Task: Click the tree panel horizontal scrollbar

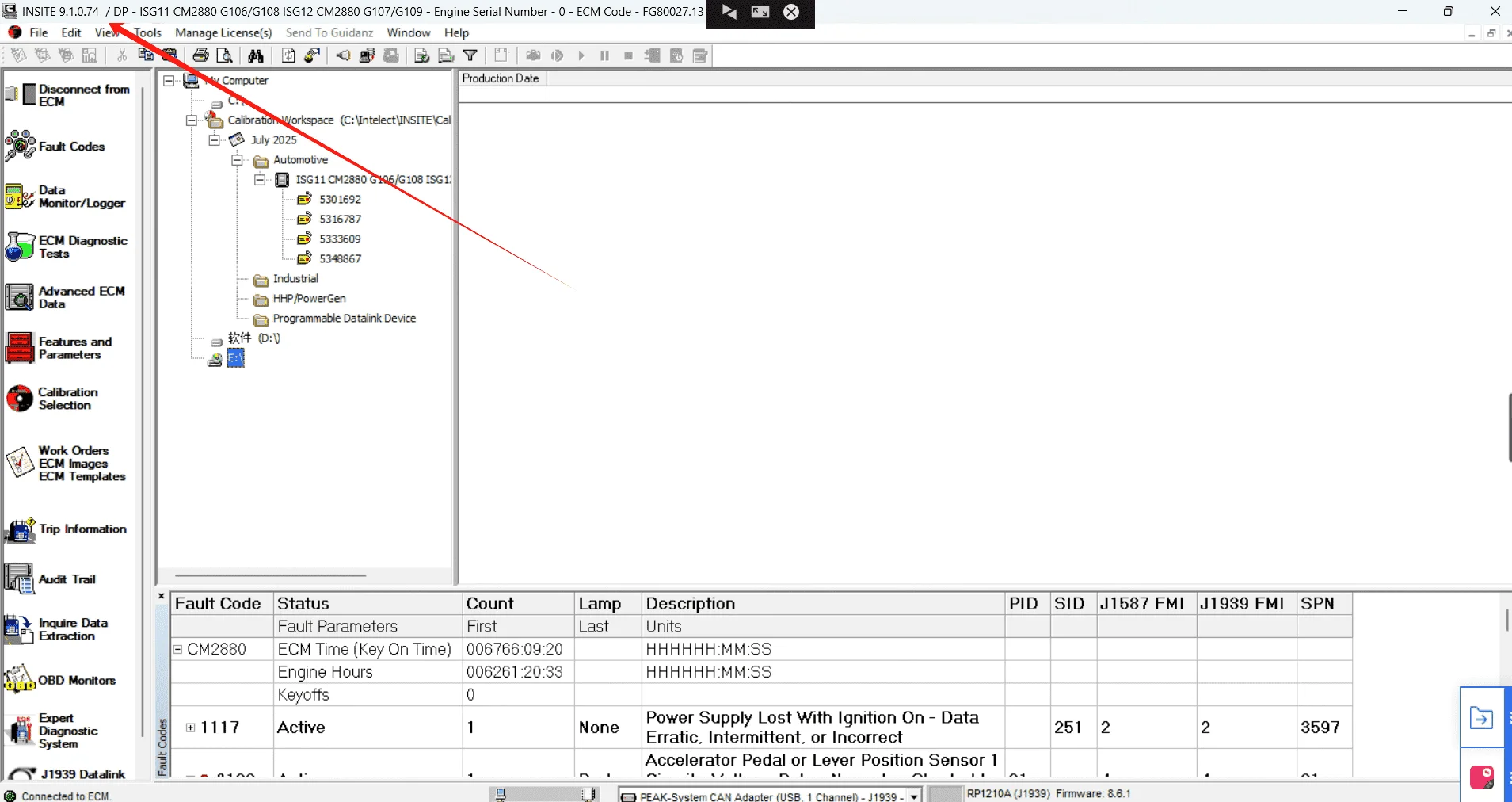Action: coord(270,575)
